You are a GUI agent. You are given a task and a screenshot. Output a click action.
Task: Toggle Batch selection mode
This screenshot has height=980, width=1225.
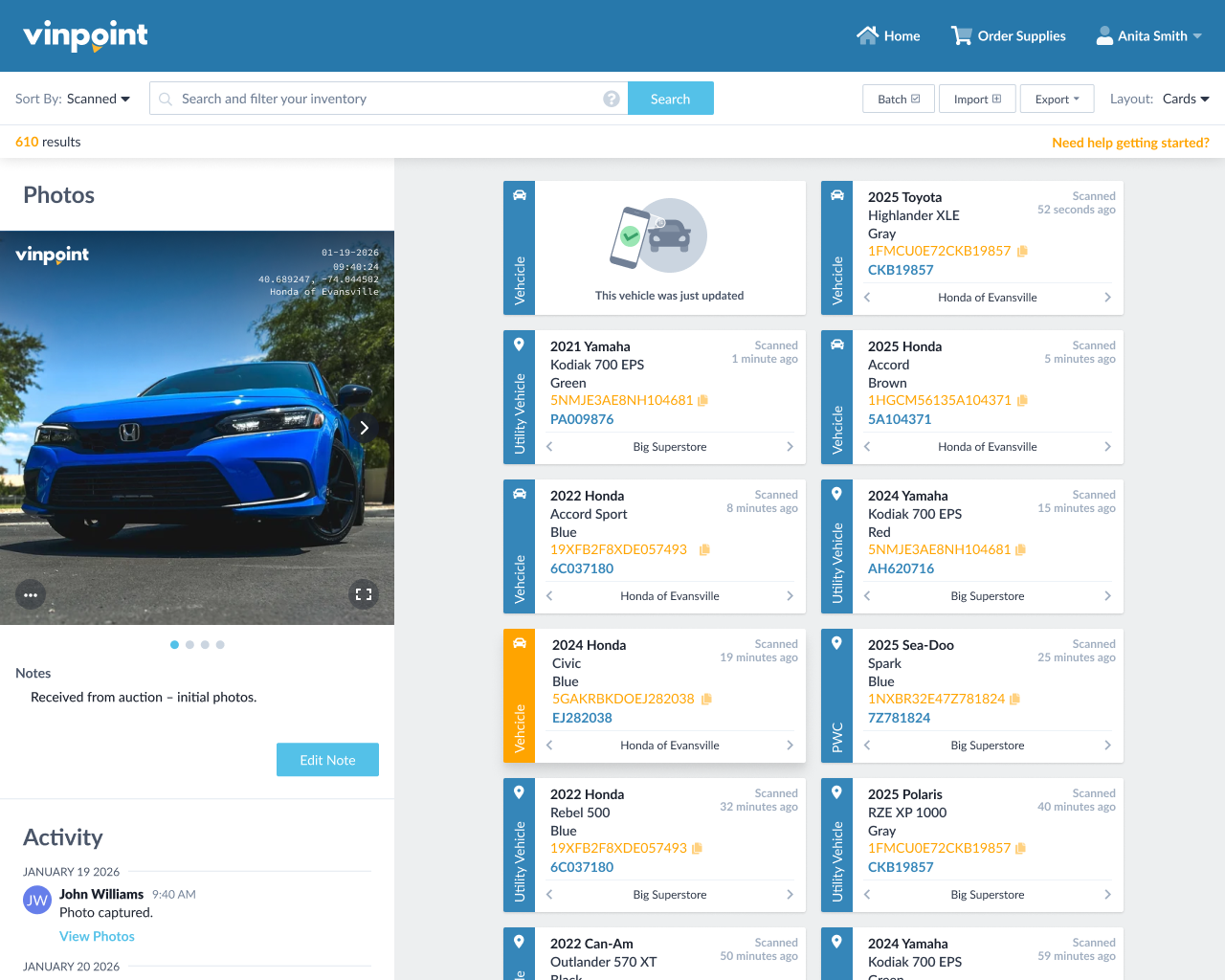tap(899, 99)
